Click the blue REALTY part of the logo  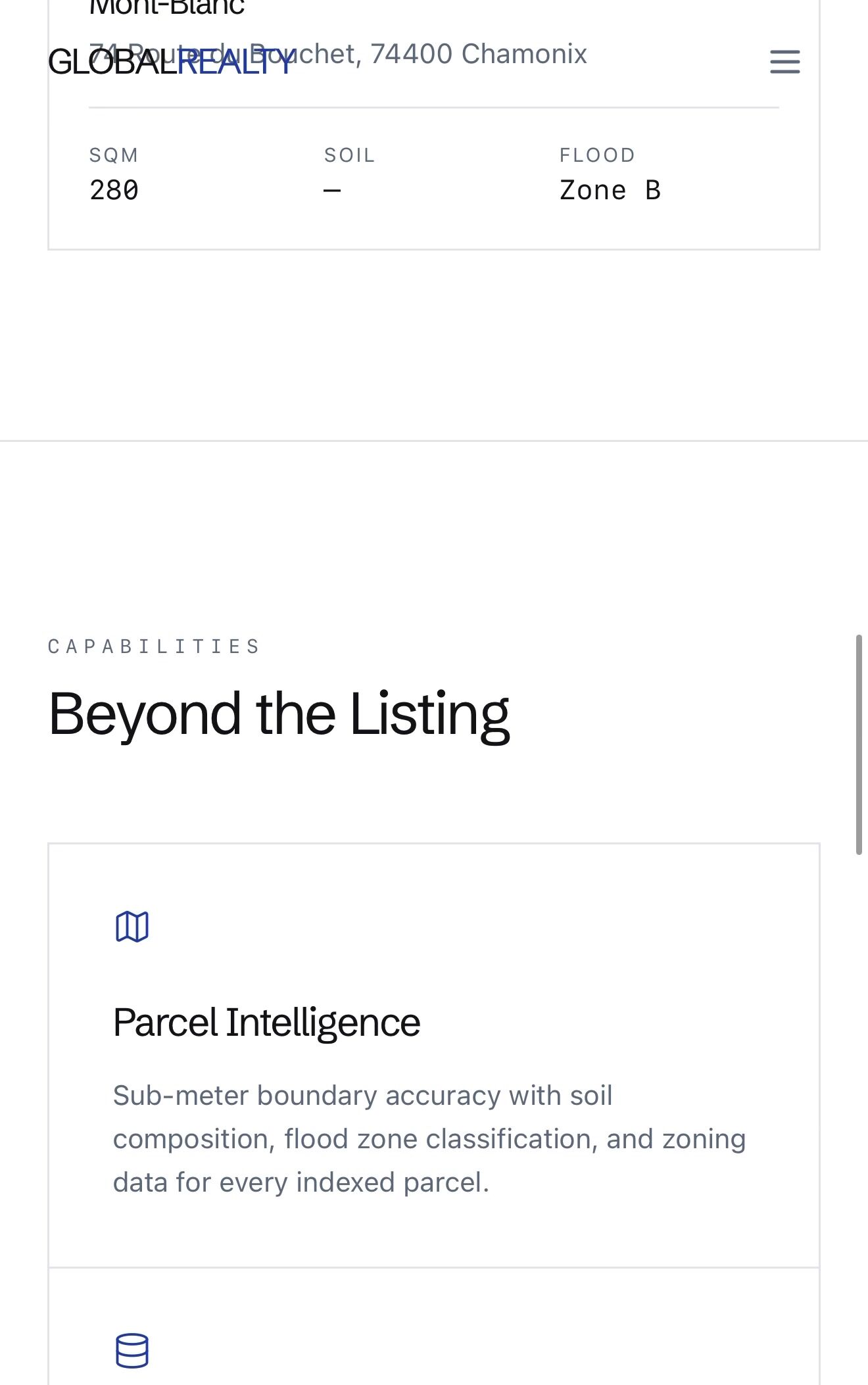[x=235, y=63]
